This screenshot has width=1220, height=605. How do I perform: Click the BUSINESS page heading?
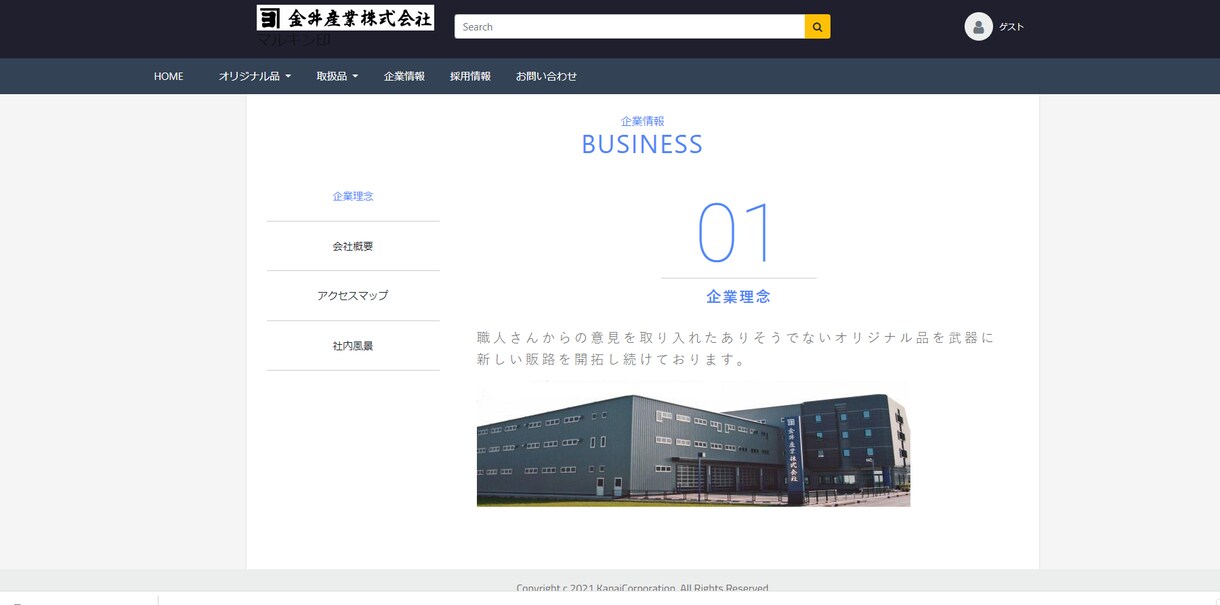point(642,144)
